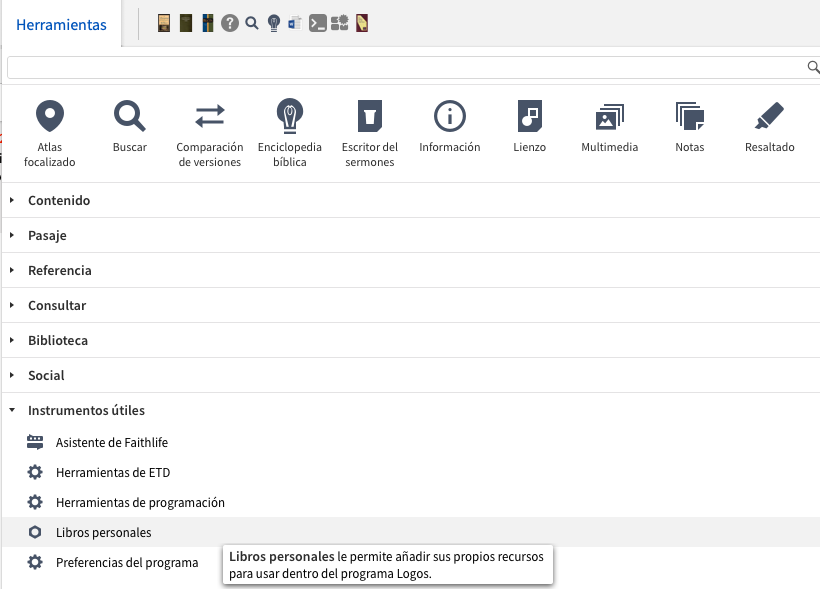Image resolution: width=820 pixels, height=589 pixels.
Task: Click the command terminal shortcut icon
Action: (x=318, y=23)
